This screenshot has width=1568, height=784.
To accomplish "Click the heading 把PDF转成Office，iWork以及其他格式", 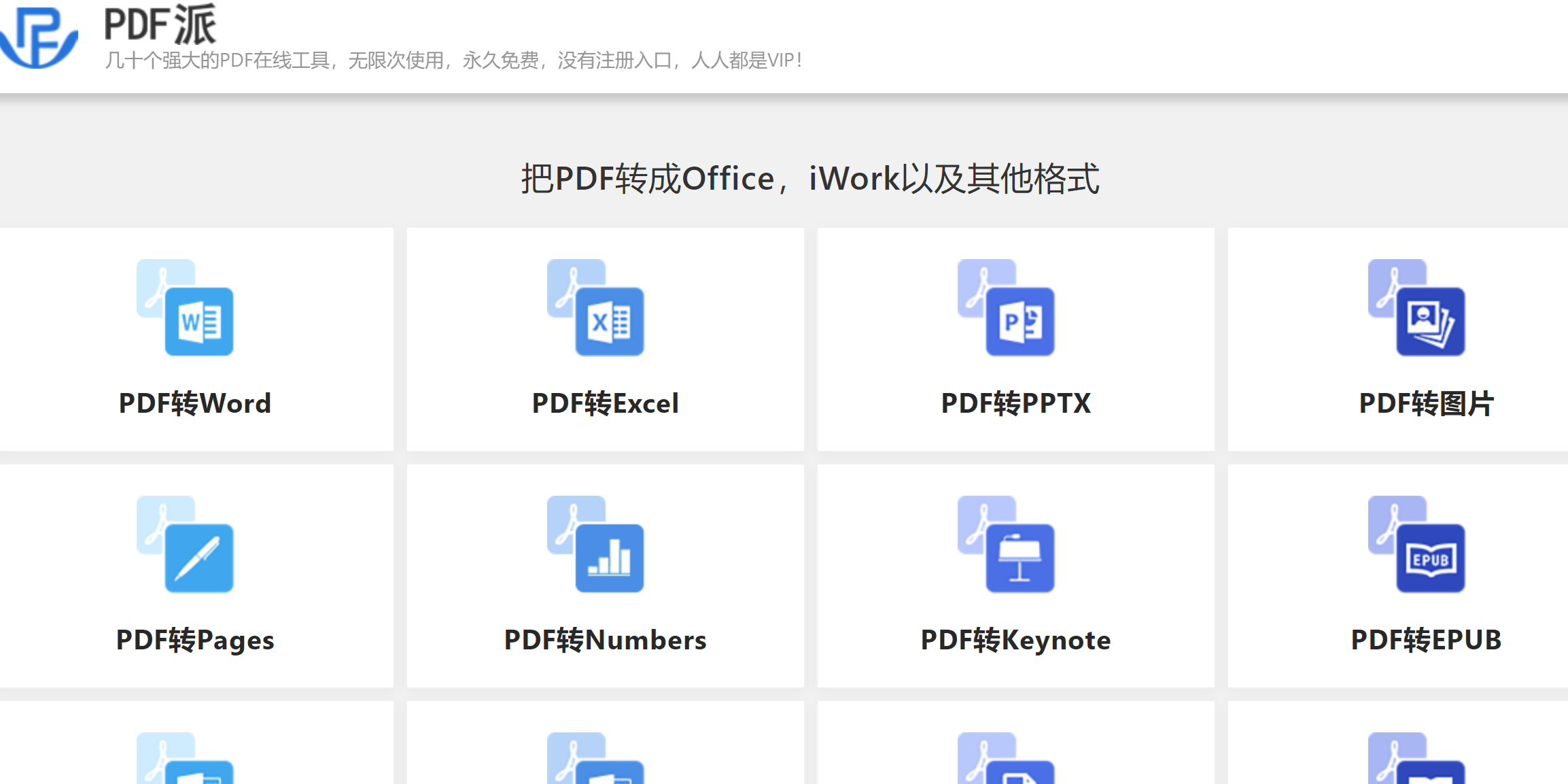I will coord(810,179).
